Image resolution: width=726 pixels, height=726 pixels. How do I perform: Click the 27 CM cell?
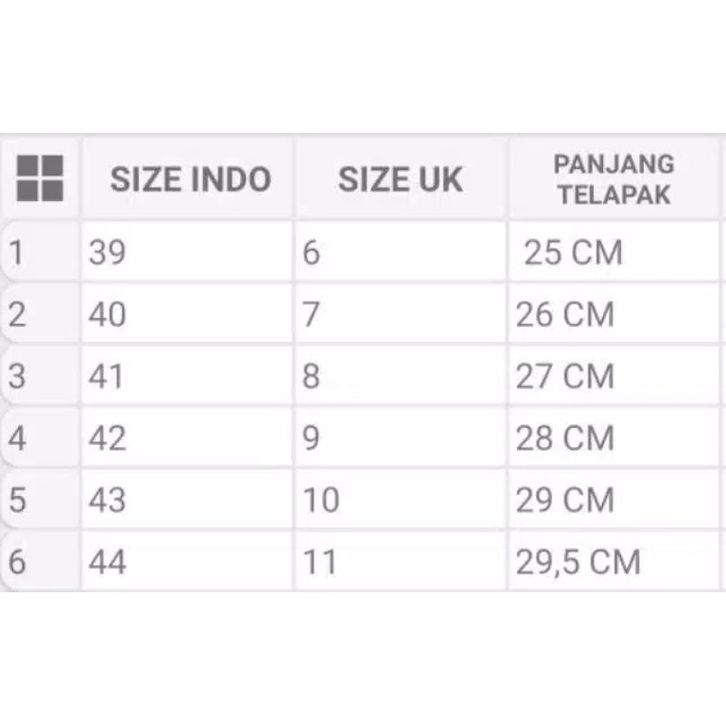[x=614, y=377]
